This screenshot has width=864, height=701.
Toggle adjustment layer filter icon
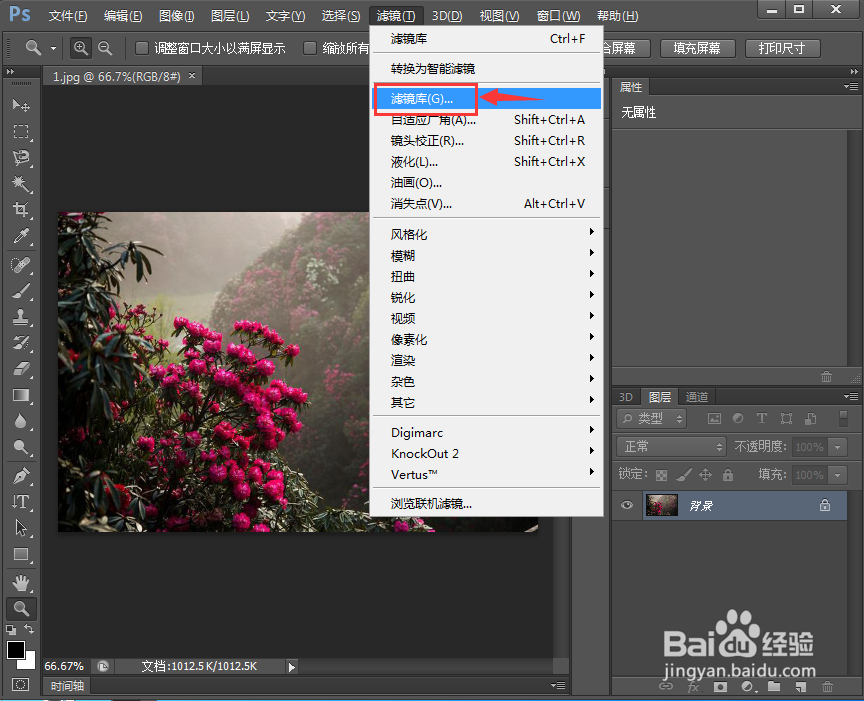(738, 418)
